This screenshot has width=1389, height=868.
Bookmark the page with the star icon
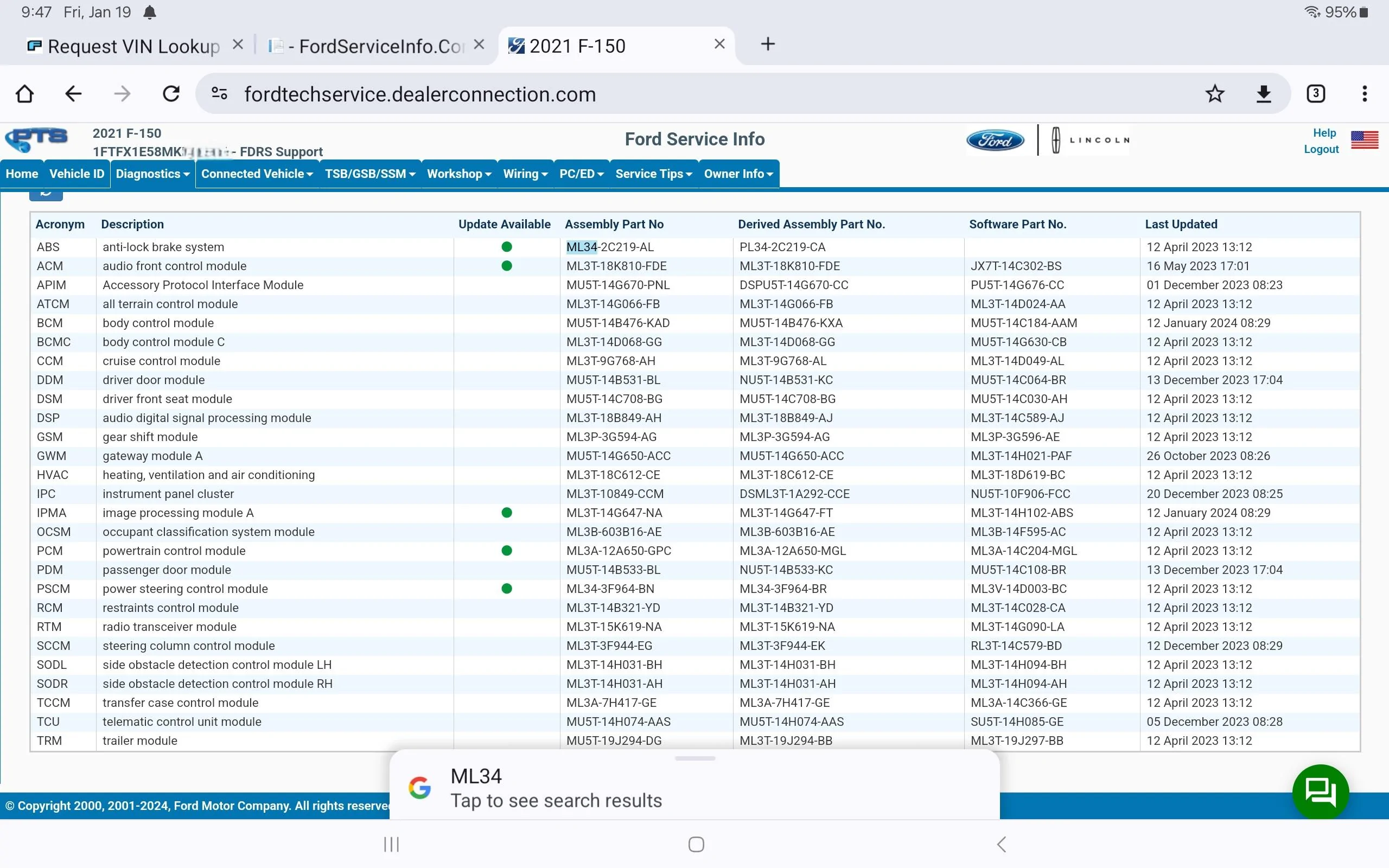[1214, 93]
